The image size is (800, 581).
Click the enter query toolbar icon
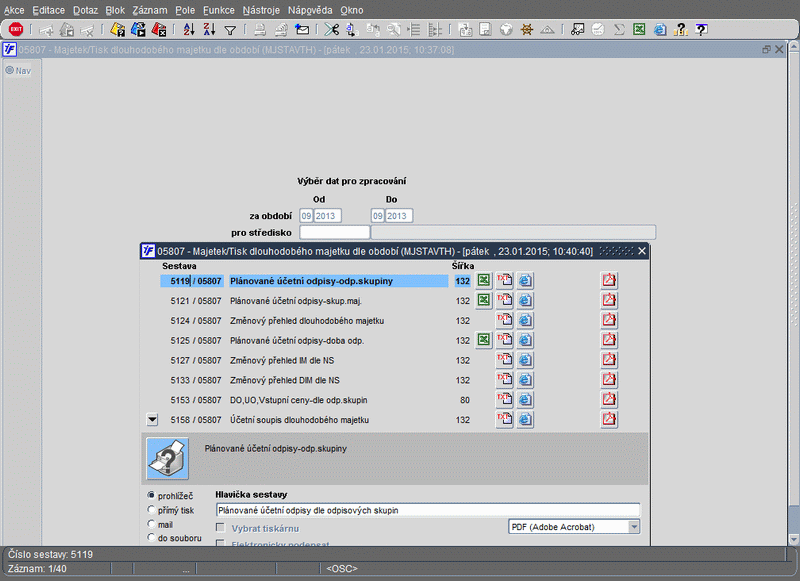click(x=117, y=30)
